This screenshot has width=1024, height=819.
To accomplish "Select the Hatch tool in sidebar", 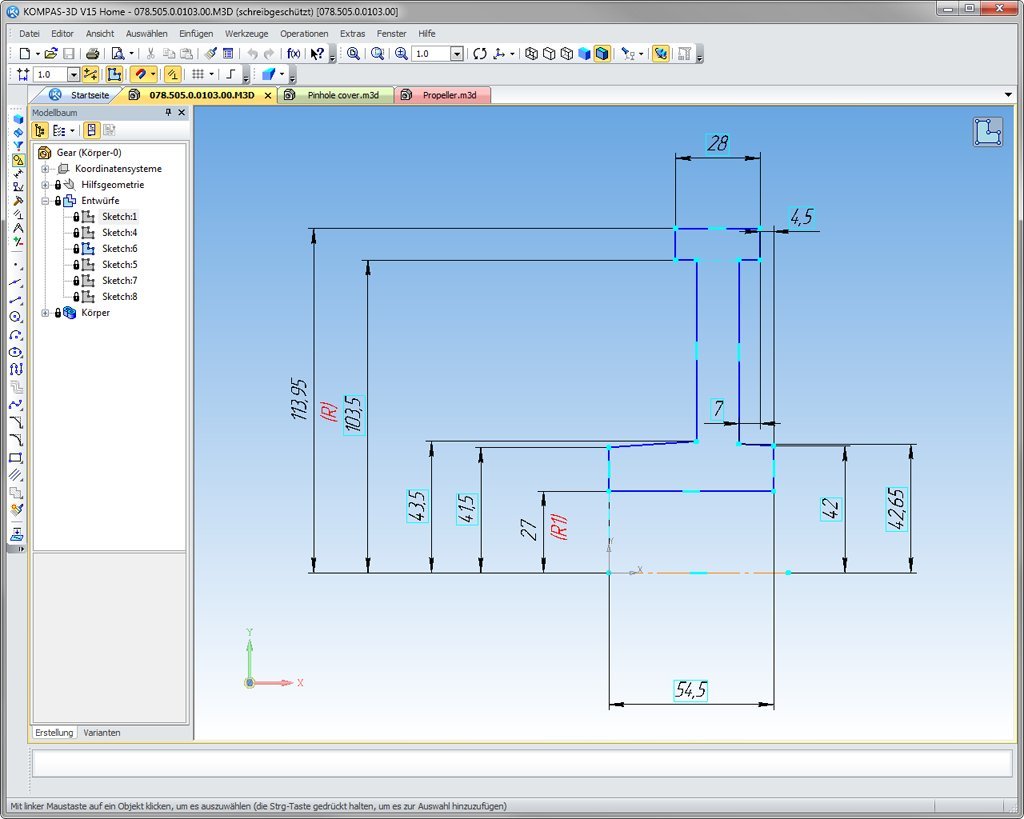I will pyautogui.click(x=17, y=475).
